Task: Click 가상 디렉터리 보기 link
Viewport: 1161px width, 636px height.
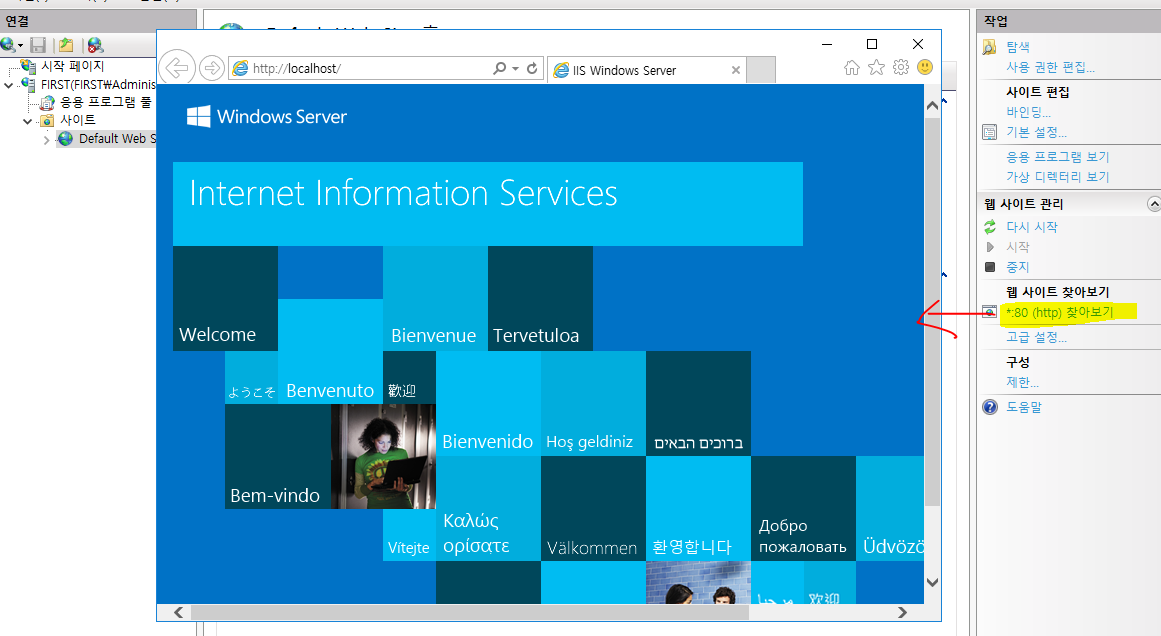Action: click(x=1057, y=177)
